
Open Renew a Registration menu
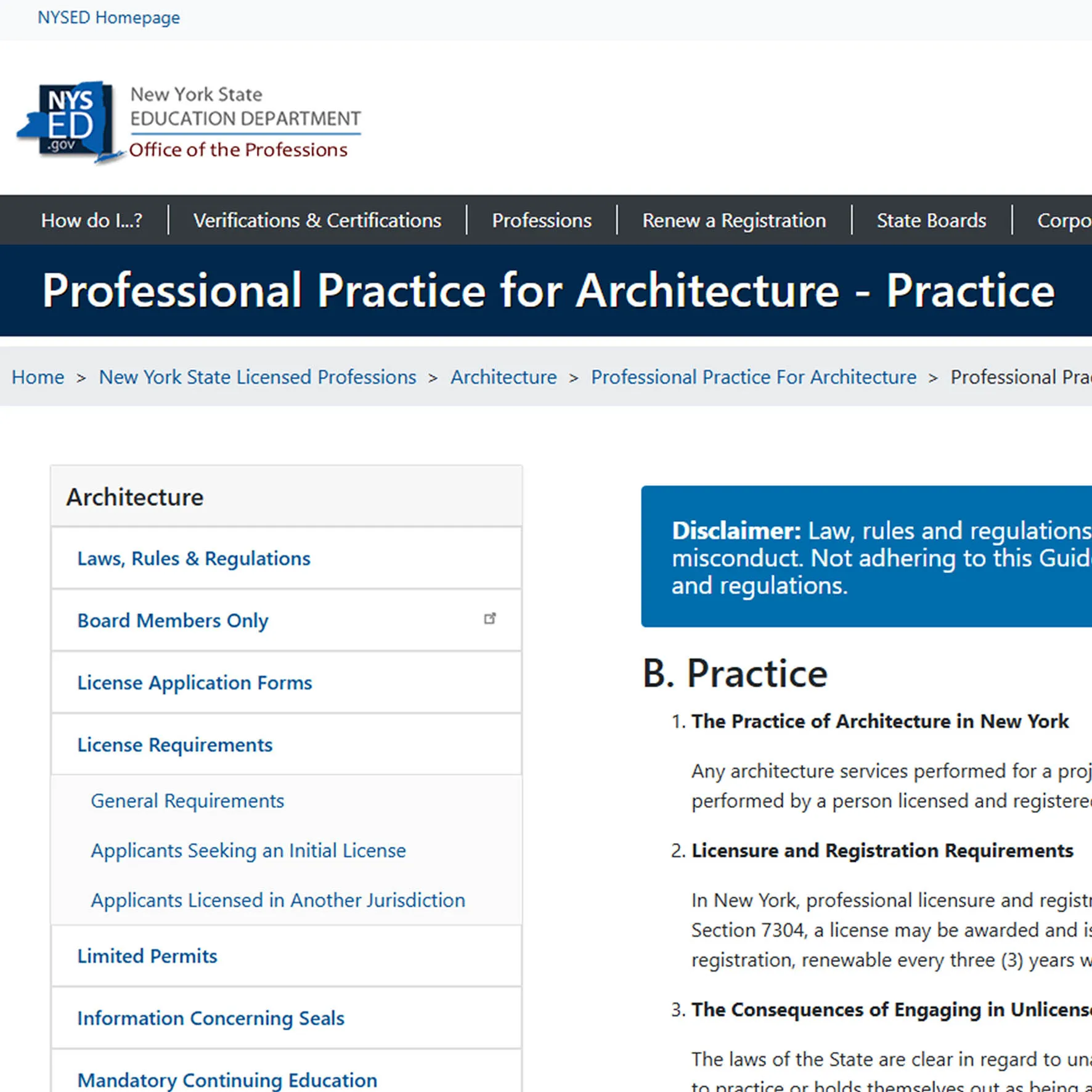734,221
